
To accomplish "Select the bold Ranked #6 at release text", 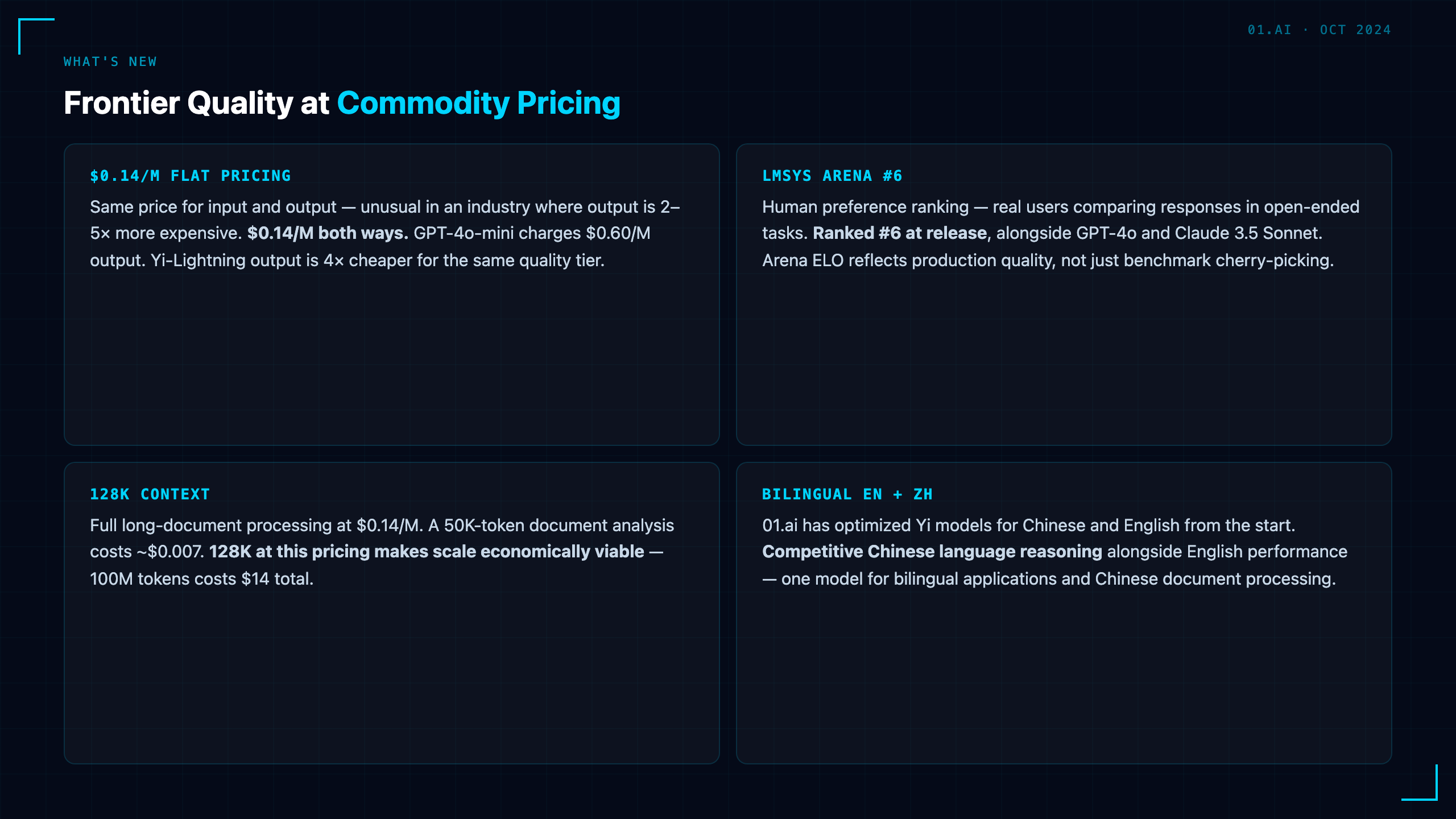I will coord(900,233).
